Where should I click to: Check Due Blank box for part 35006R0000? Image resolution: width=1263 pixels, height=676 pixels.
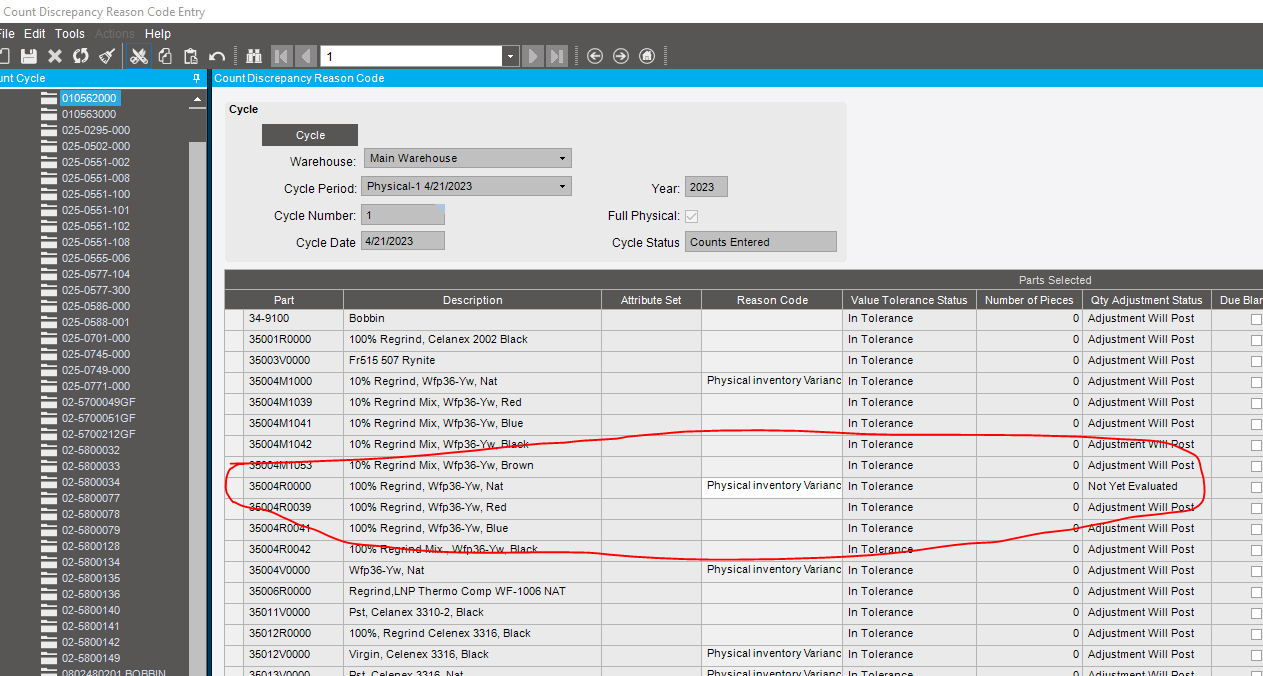(x=1256, y=592)
